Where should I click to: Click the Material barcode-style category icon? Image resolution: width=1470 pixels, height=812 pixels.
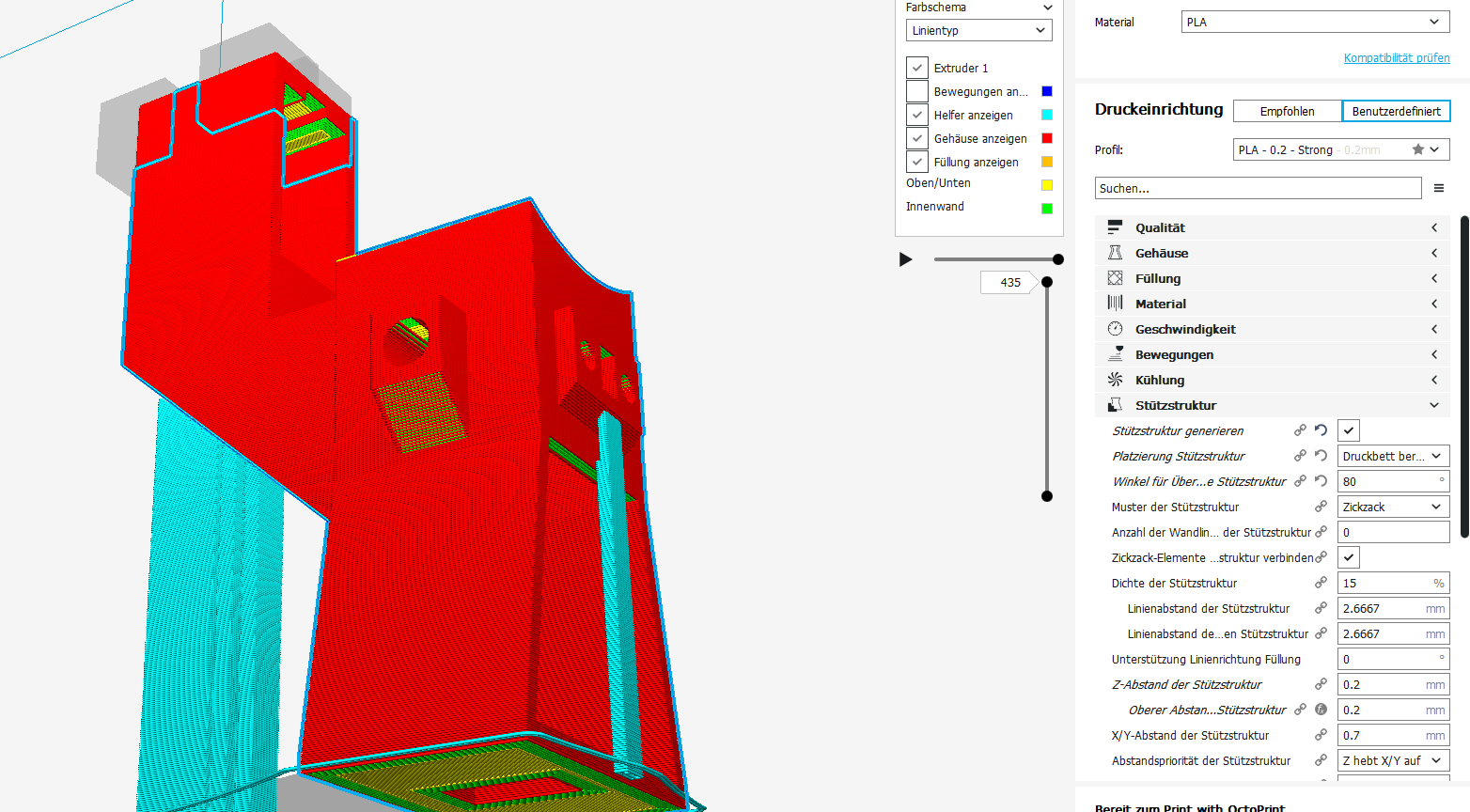(1115, 304)
